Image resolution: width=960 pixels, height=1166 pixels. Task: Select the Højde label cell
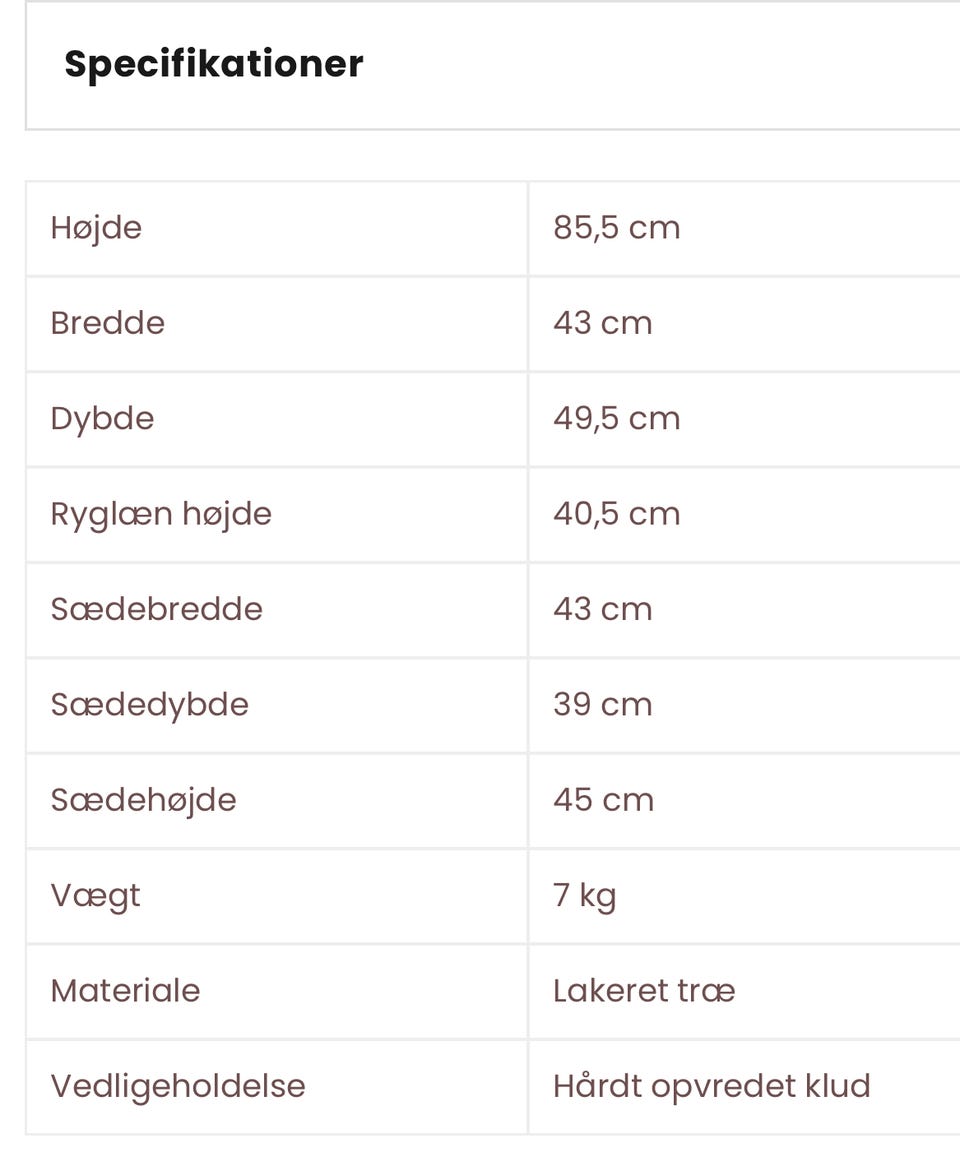tap(96, 228)
